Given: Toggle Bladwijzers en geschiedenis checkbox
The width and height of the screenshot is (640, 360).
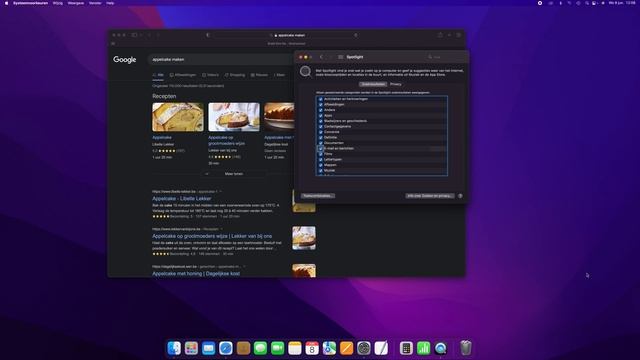Looking at the screenshot, I should [320, 121].
